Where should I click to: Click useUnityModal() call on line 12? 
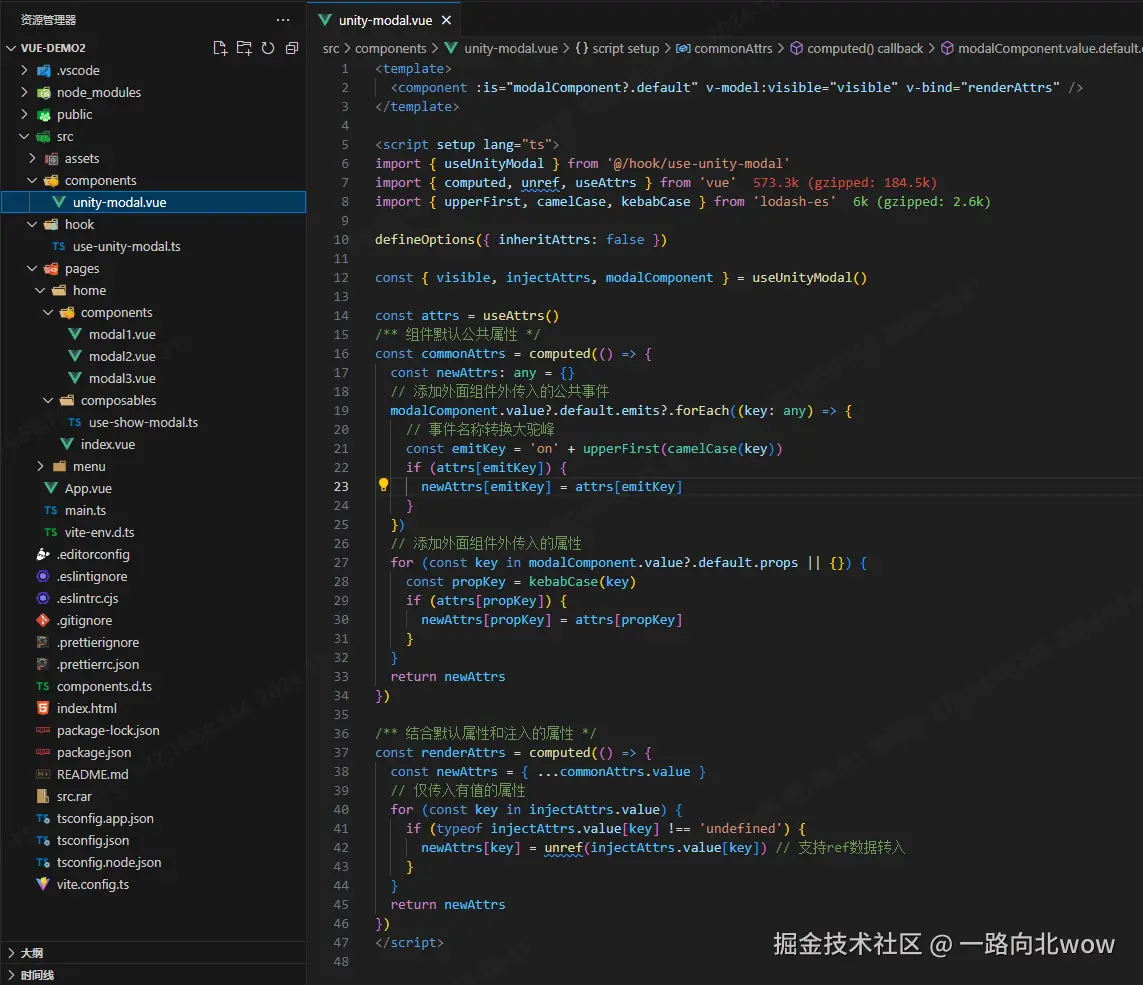809,277
